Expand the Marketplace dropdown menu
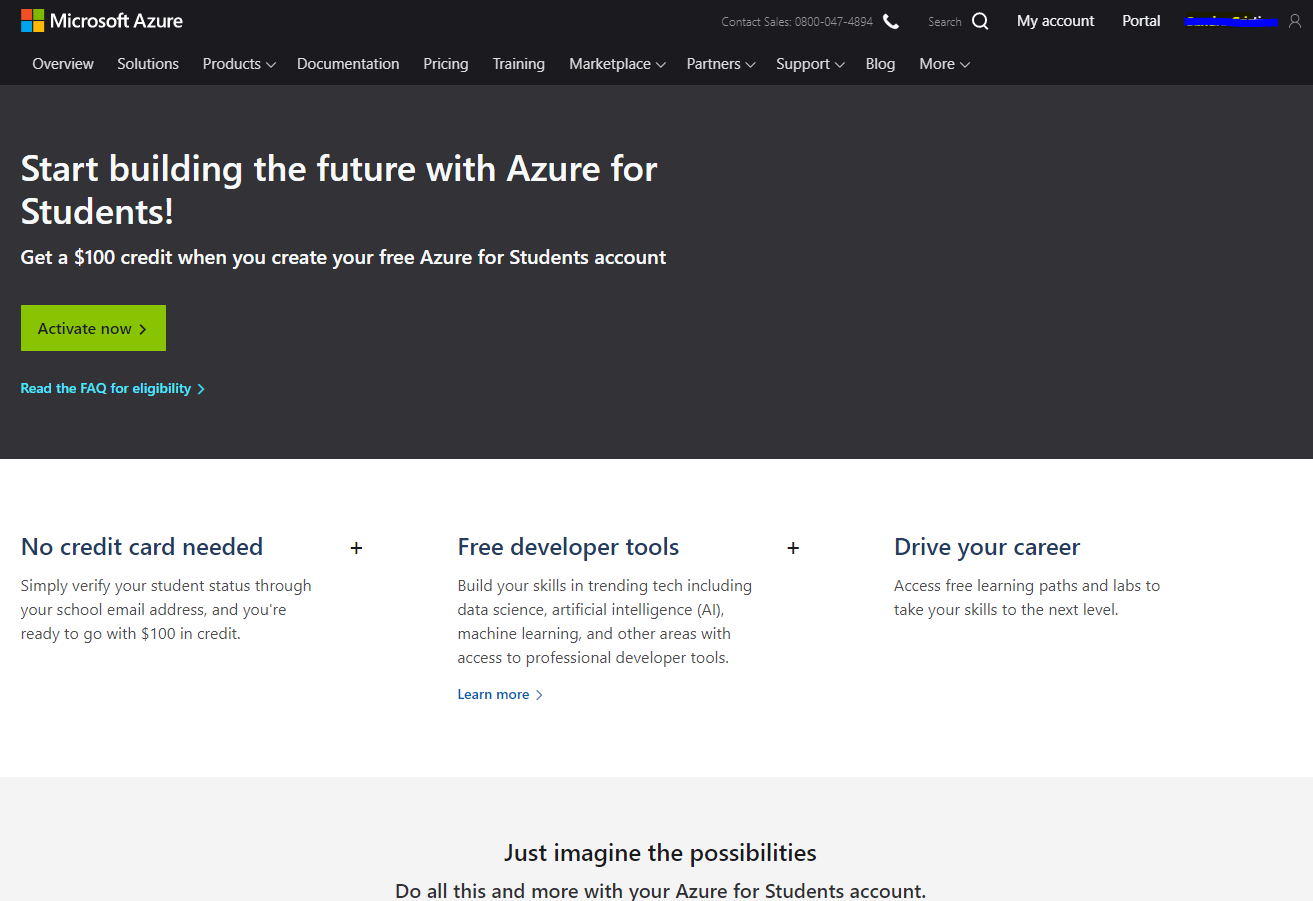Image resolution: width=1313 pixels, height=901 pixels. [617, 64]
